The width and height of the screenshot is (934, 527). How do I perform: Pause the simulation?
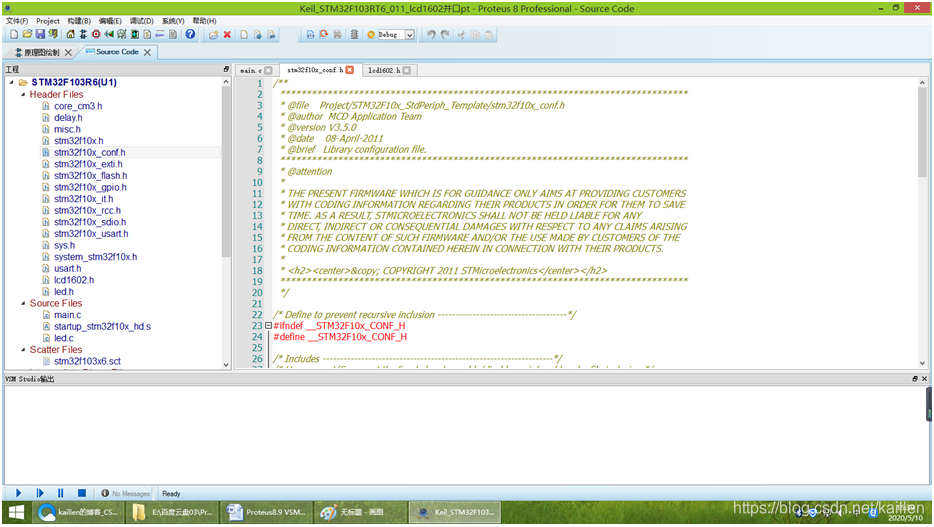pyautogui.click(x=61, y=493)
